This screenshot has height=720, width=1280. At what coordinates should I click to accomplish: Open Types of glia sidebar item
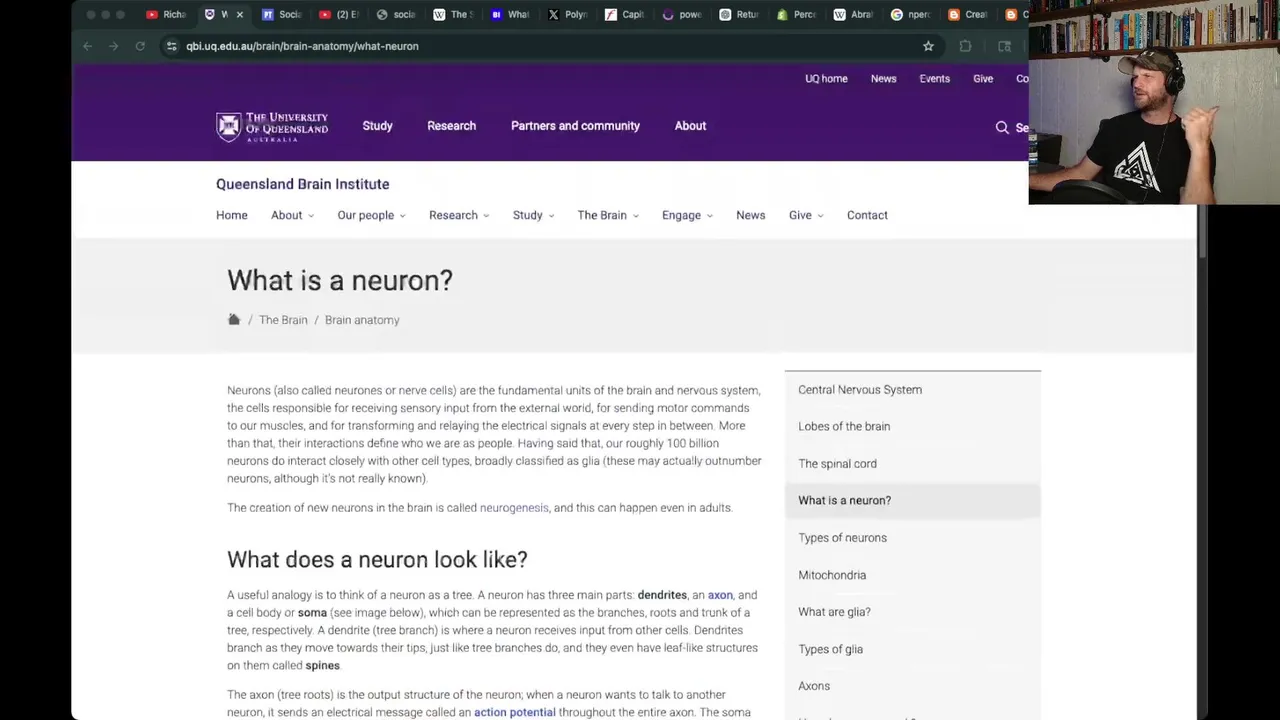coord(913,649)
